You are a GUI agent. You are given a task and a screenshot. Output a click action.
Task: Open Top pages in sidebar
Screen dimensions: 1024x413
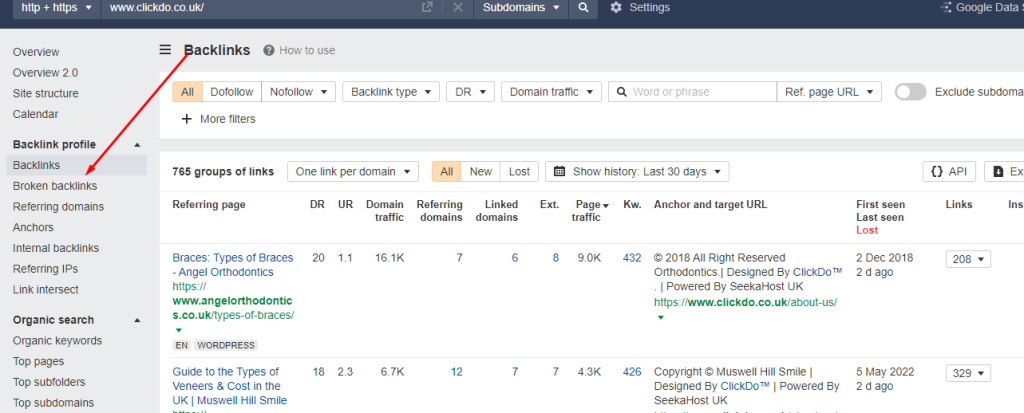point(39,361)
